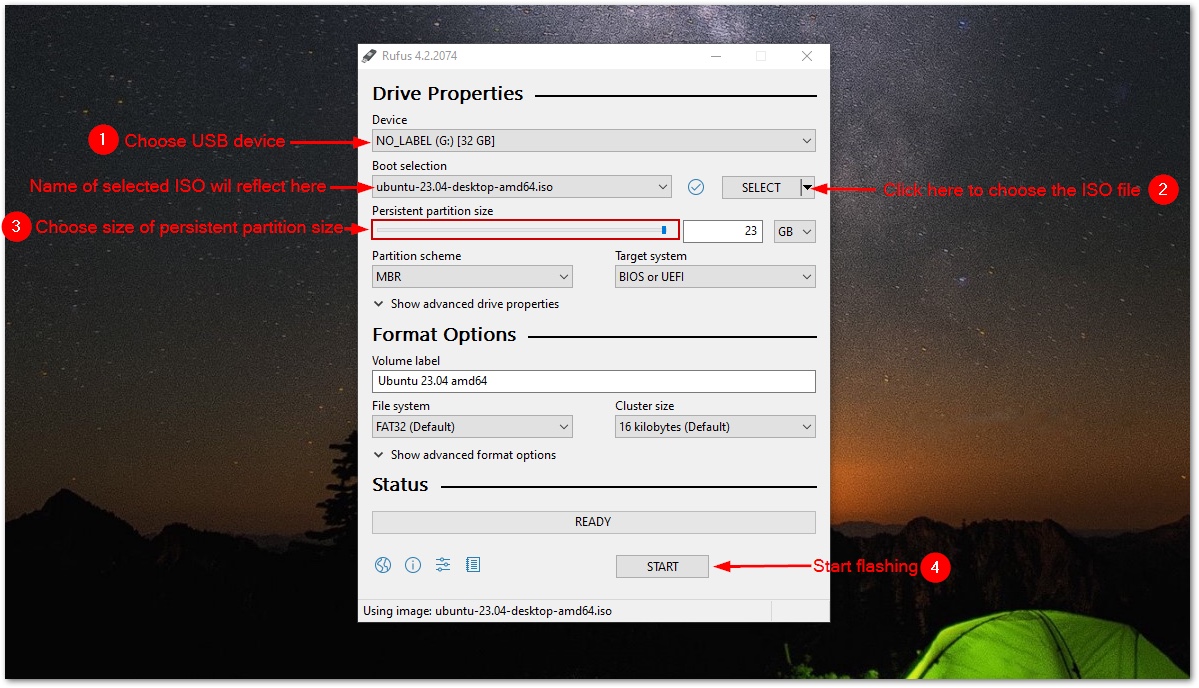Click the SELECT button
The height and width of the screenshot is (688, 1199).
(x=761, y=187)
